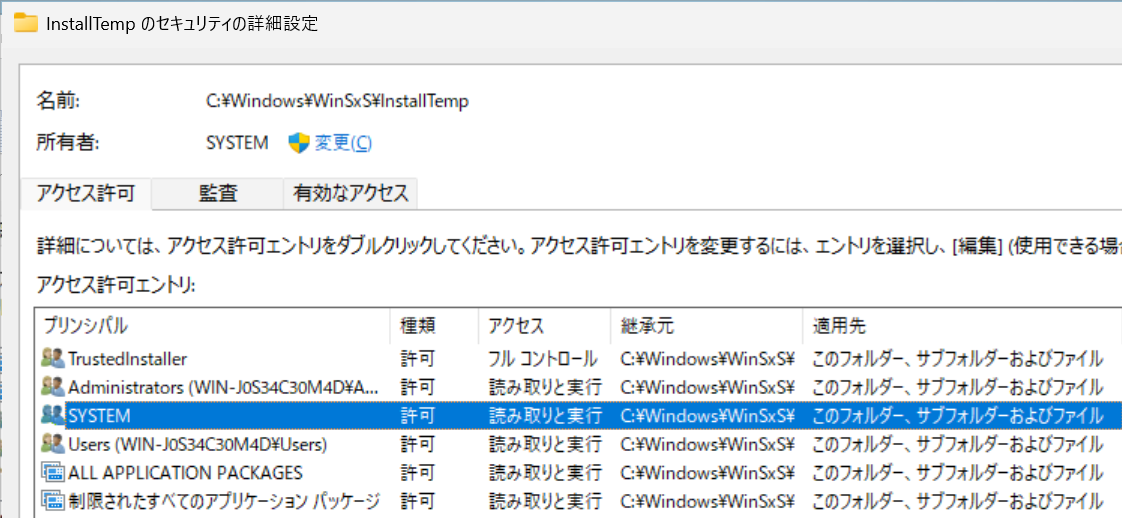Image resolution: width=1122 pixels, height=518 pixels.
Task: Sort by the プリンシパル column header
Action: point(212,326)
